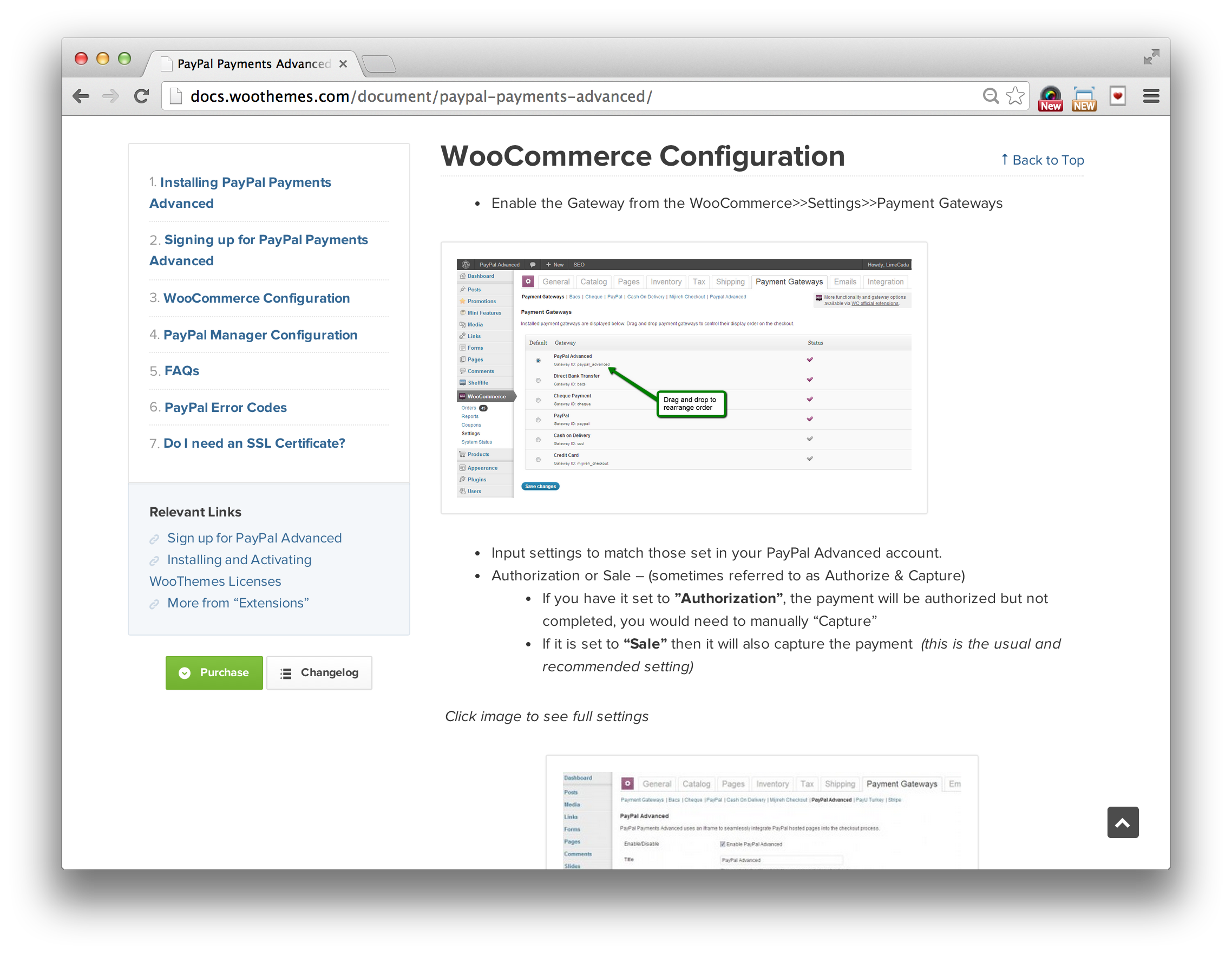This screenshot has height=955, width=1232.
Task: Close the PayPal Payments Advanced tab
Action: point(343,64)
